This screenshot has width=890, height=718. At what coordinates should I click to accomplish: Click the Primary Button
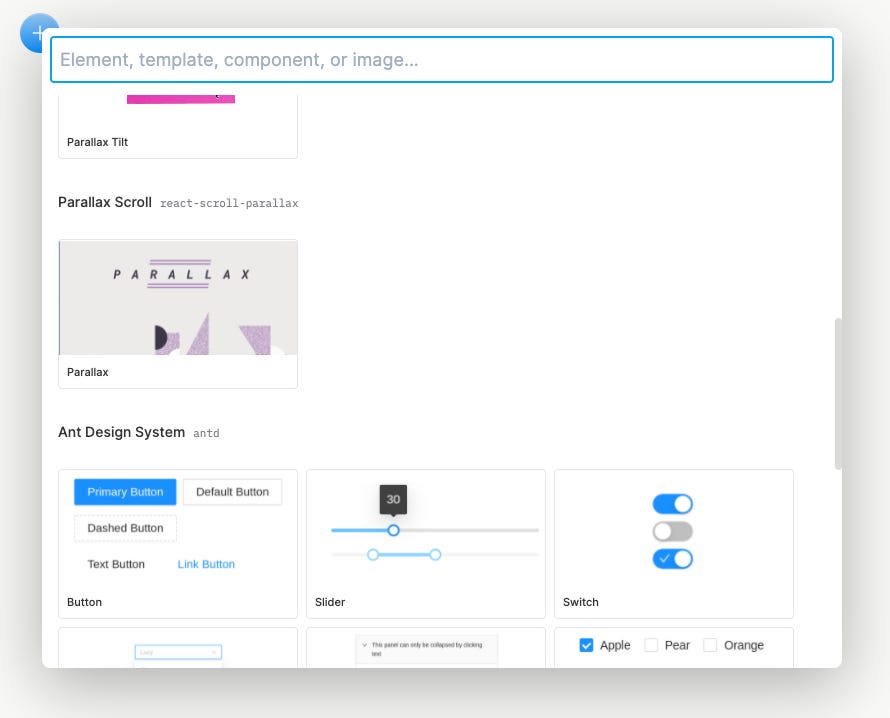[x=124, y=491]
